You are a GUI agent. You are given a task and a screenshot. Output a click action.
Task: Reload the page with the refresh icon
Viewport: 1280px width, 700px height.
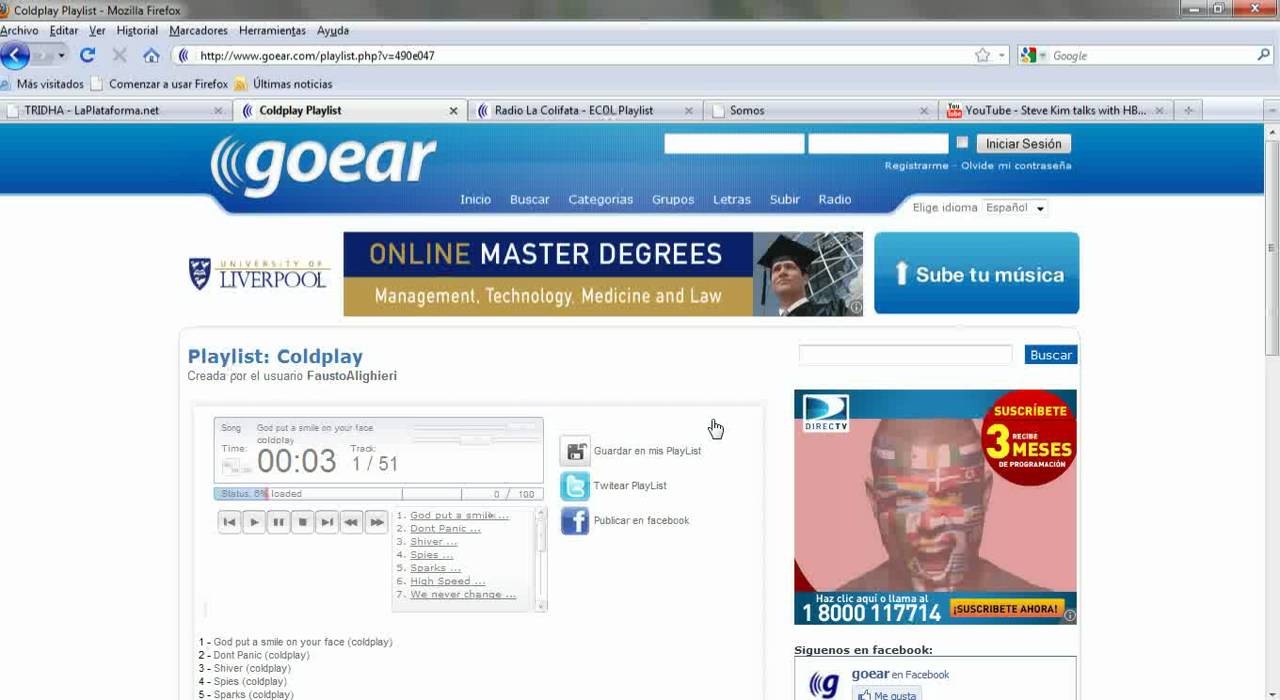87,56
